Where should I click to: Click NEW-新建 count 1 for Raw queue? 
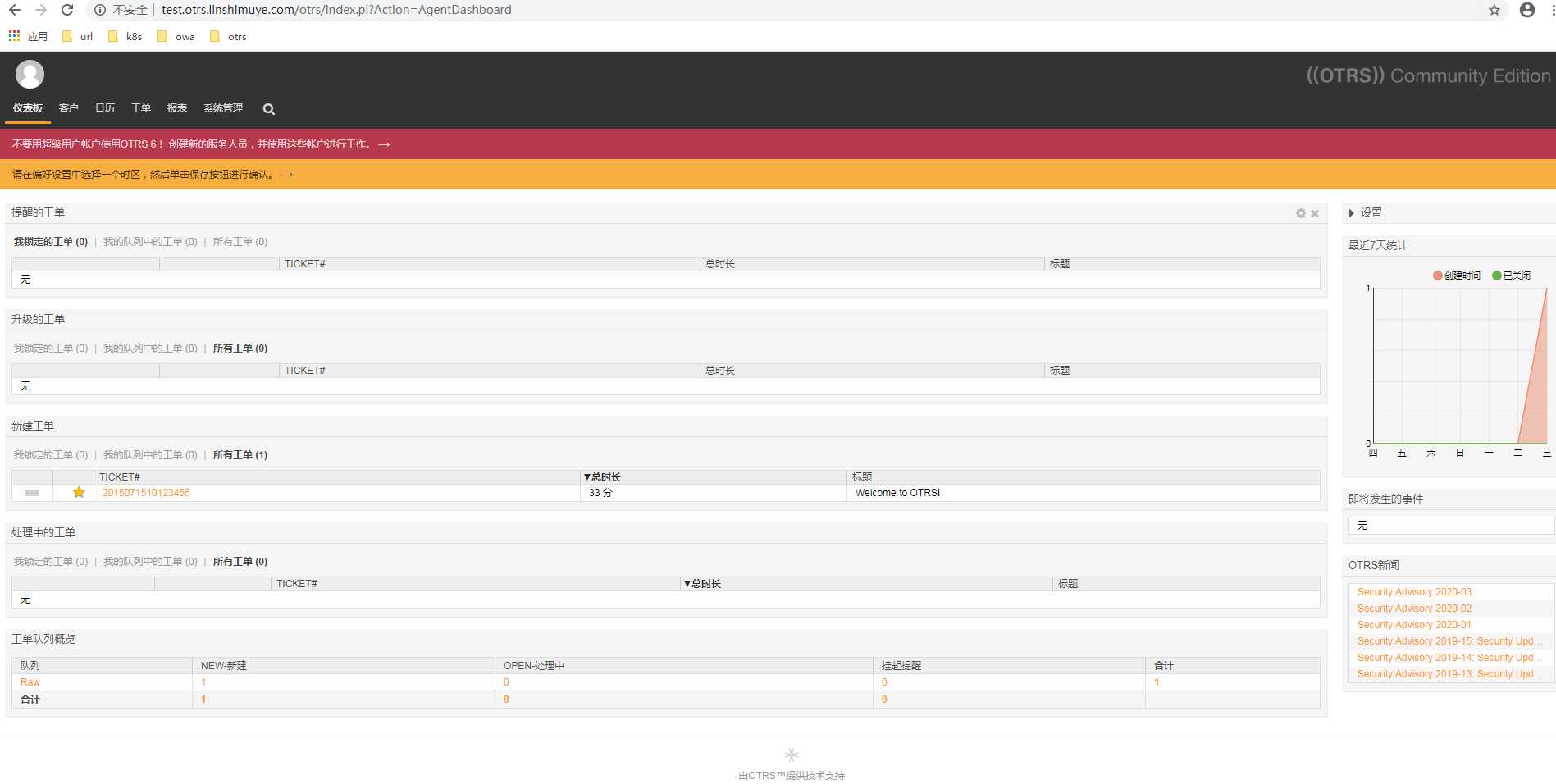click(x=203, y=682)
